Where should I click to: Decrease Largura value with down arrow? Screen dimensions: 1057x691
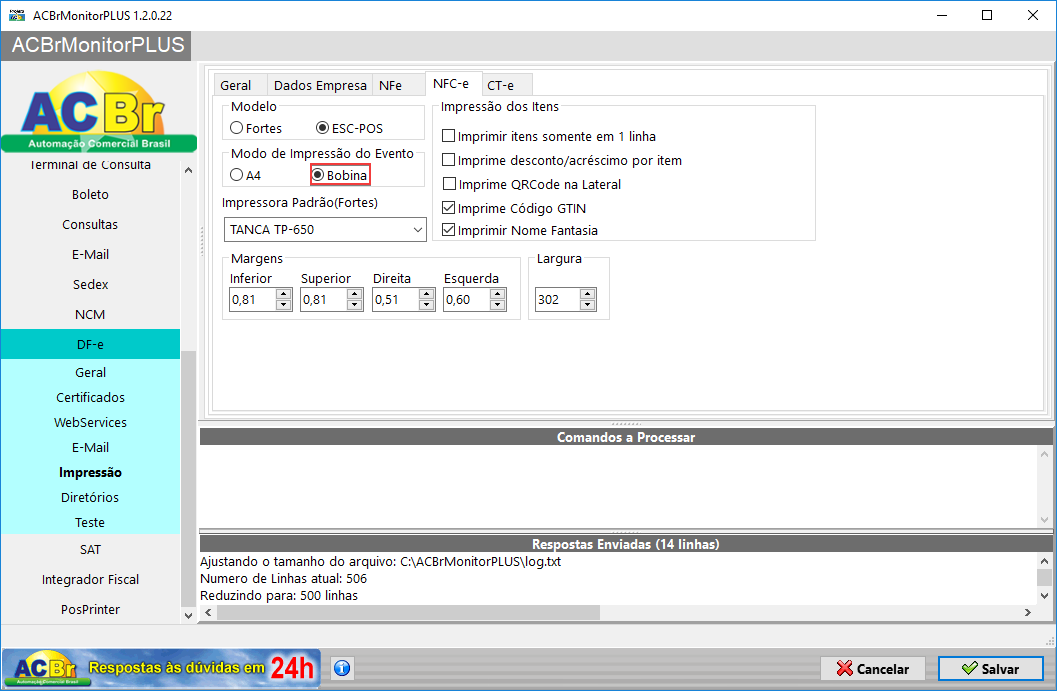[588, 305]
